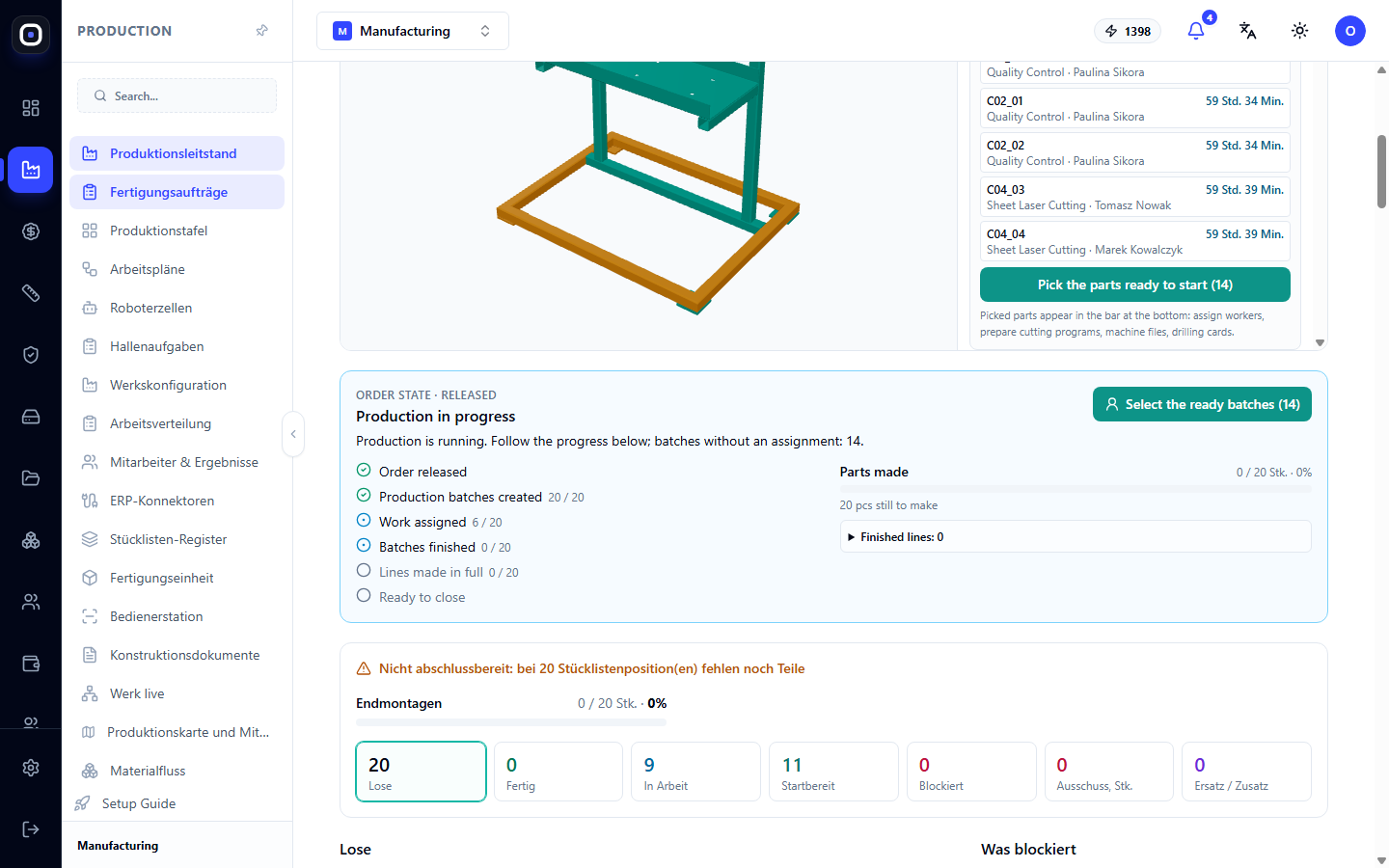Click the 1398 credits lightning badge
This screenshot has width=1389, height=868.
(1128, 31)
